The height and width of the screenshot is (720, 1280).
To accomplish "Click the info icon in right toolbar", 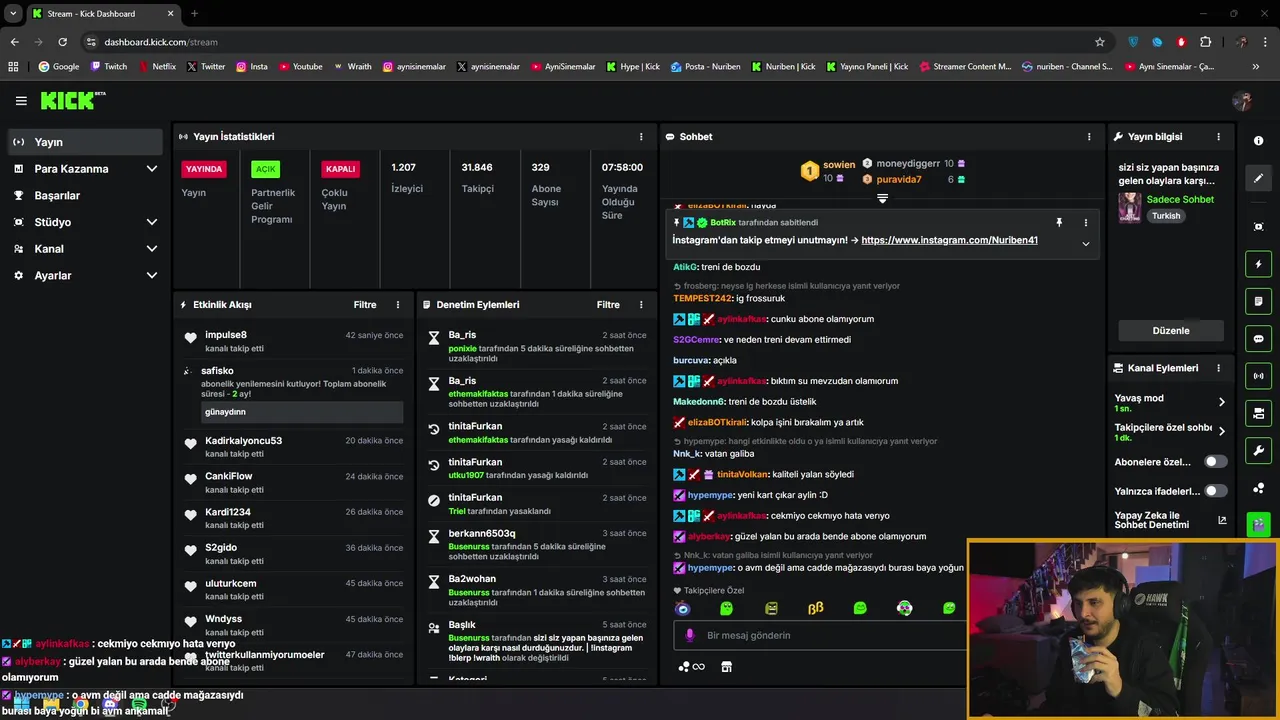I will coord(1258,141).
